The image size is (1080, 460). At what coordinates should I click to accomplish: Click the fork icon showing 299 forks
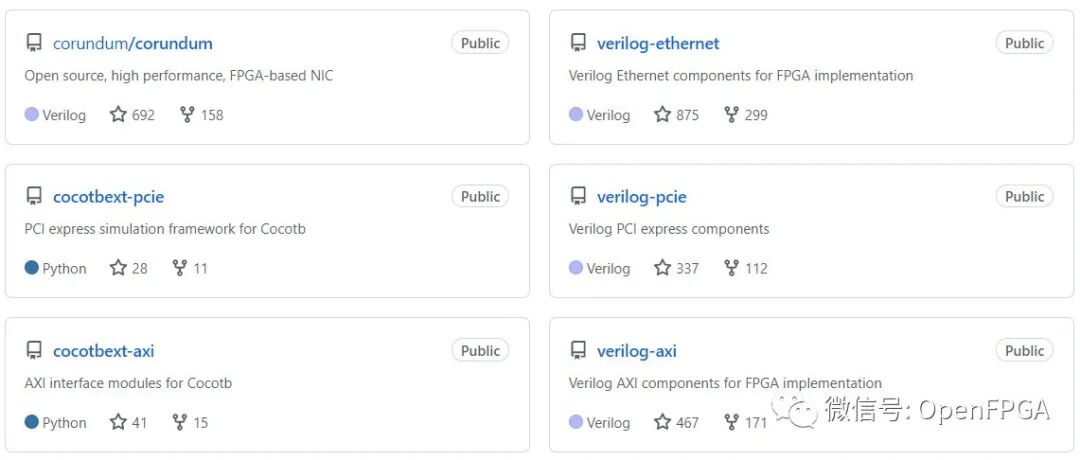(x=731, y=114)
